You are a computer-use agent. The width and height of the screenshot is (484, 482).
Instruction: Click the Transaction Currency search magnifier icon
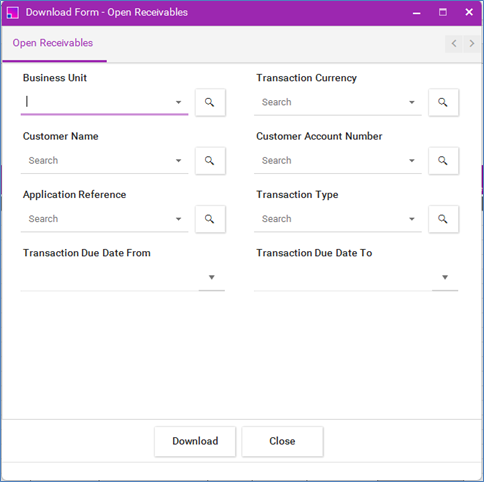[x=443, y=102]
